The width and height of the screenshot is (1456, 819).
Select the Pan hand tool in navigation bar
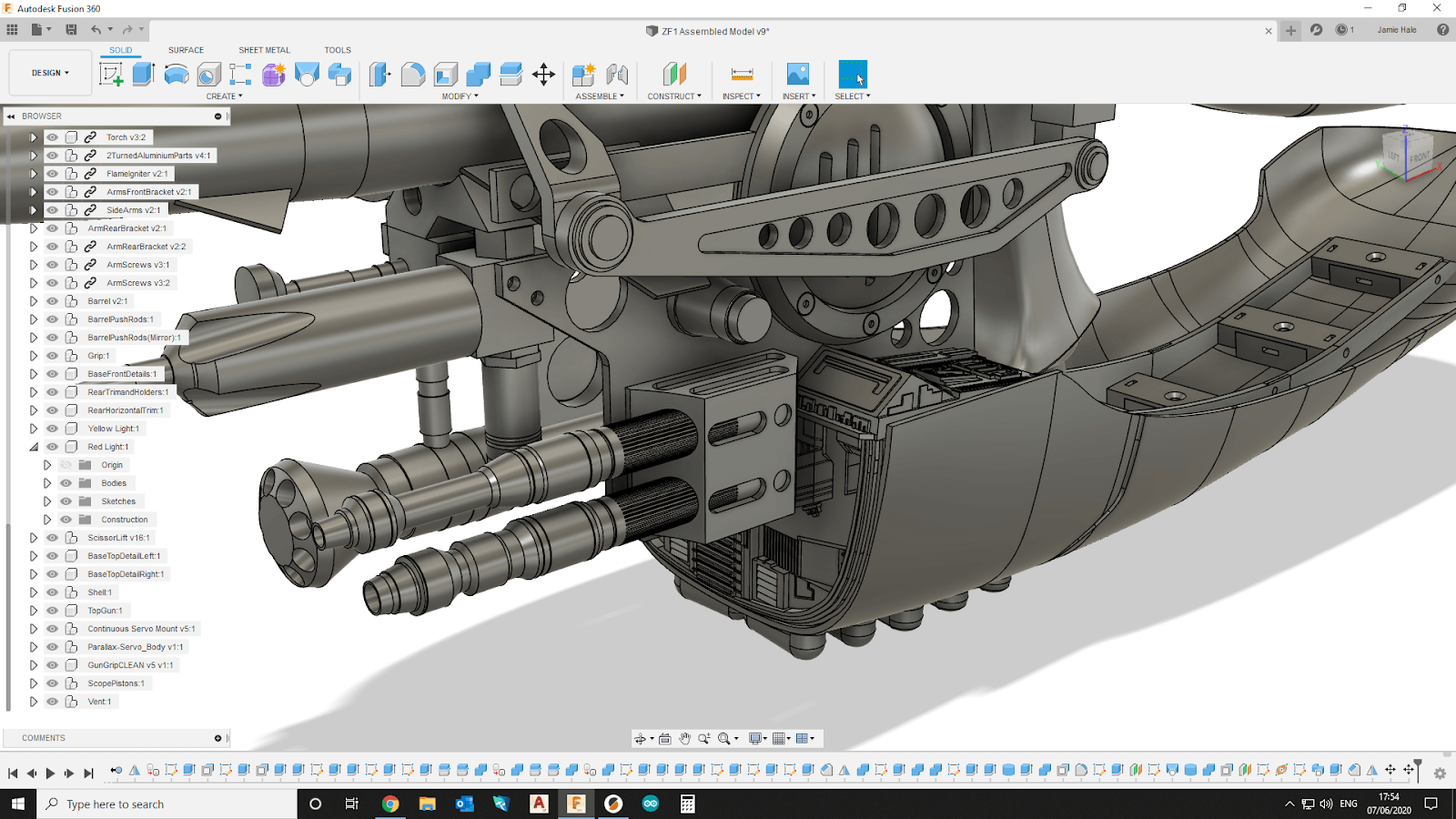pyautogui.click(x=684, y=739)
